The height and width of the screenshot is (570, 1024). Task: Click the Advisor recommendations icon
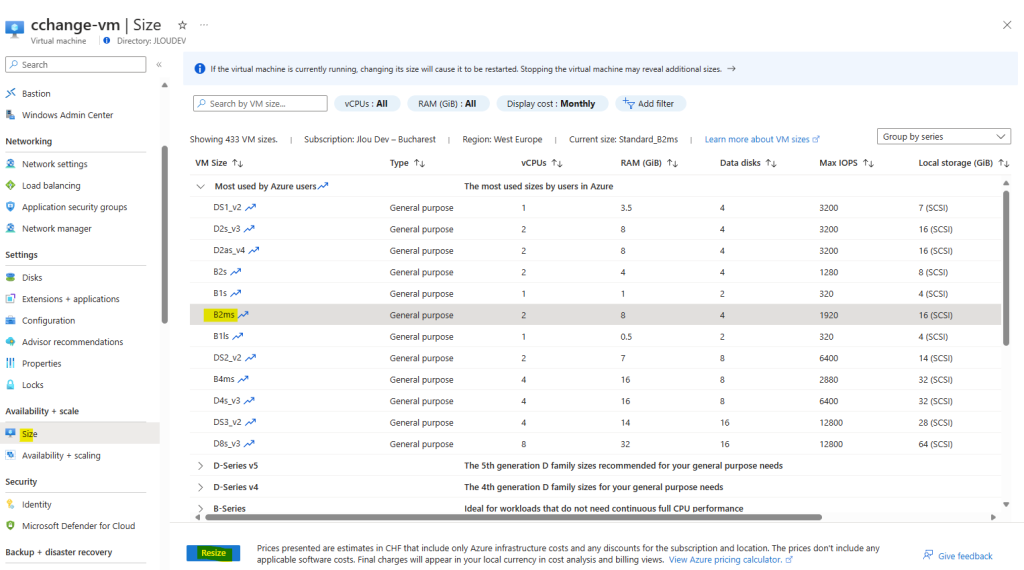[x=10, y=342]
